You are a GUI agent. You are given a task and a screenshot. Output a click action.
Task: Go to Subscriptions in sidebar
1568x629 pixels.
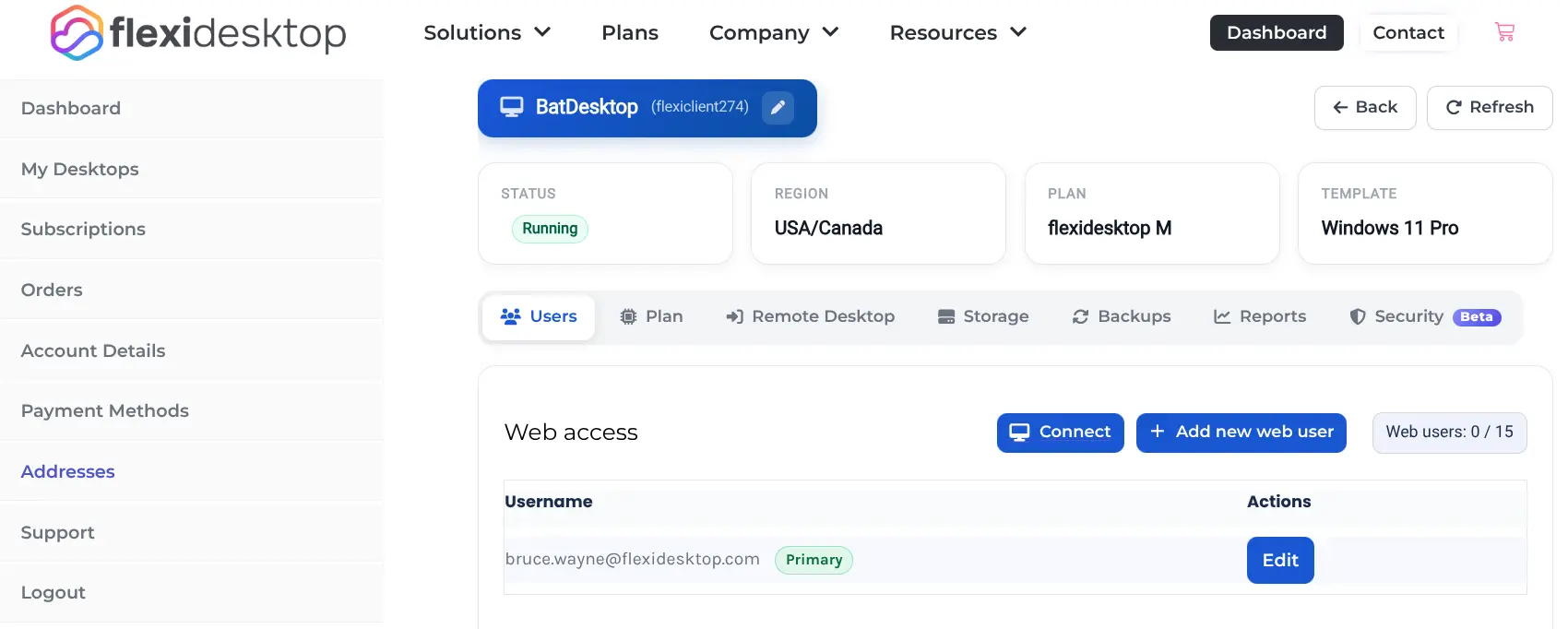tap(192, 229)
